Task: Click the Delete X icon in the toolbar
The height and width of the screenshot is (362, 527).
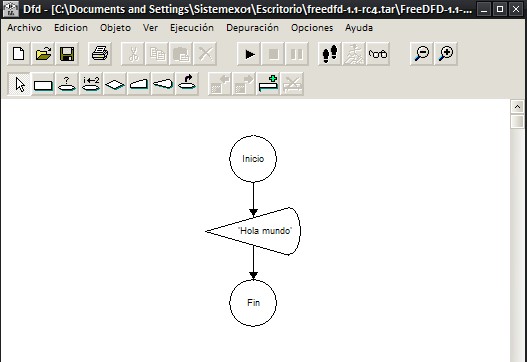Action: (205, 54)
